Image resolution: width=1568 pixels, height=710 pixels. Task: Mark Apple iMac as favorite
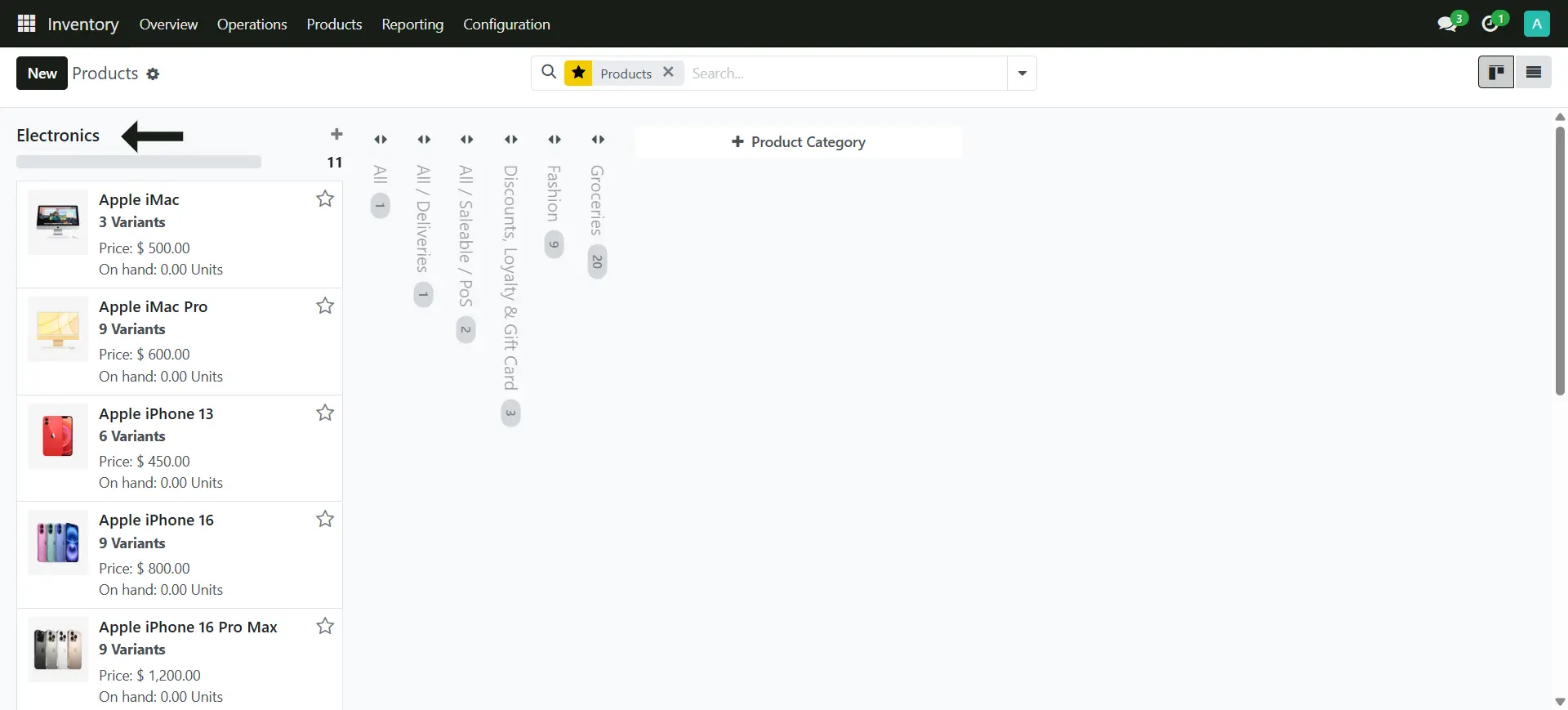coord(325,199)
